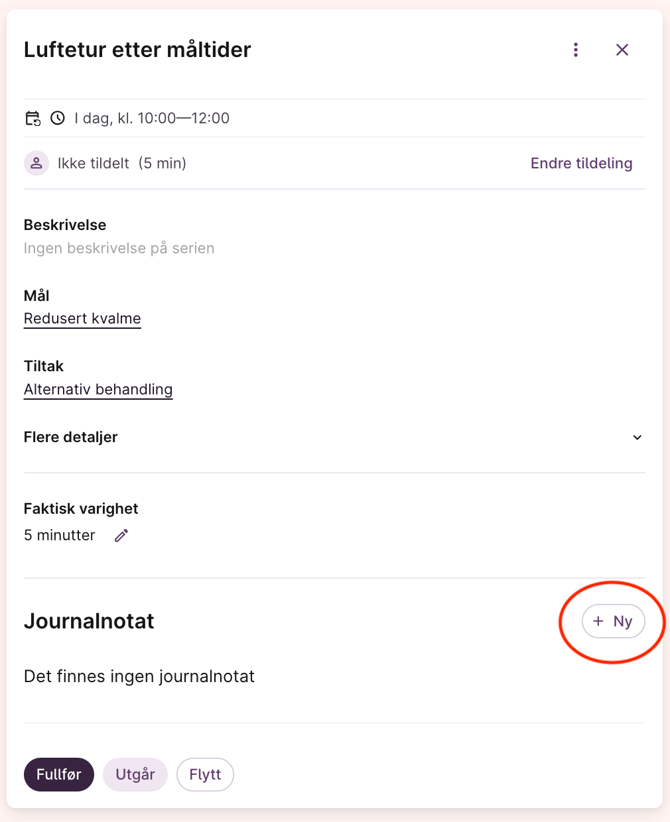Close the Luftetur etter måltider dialog
The image size is (670, 822).
pyautogui.click(x=622, y=50)
